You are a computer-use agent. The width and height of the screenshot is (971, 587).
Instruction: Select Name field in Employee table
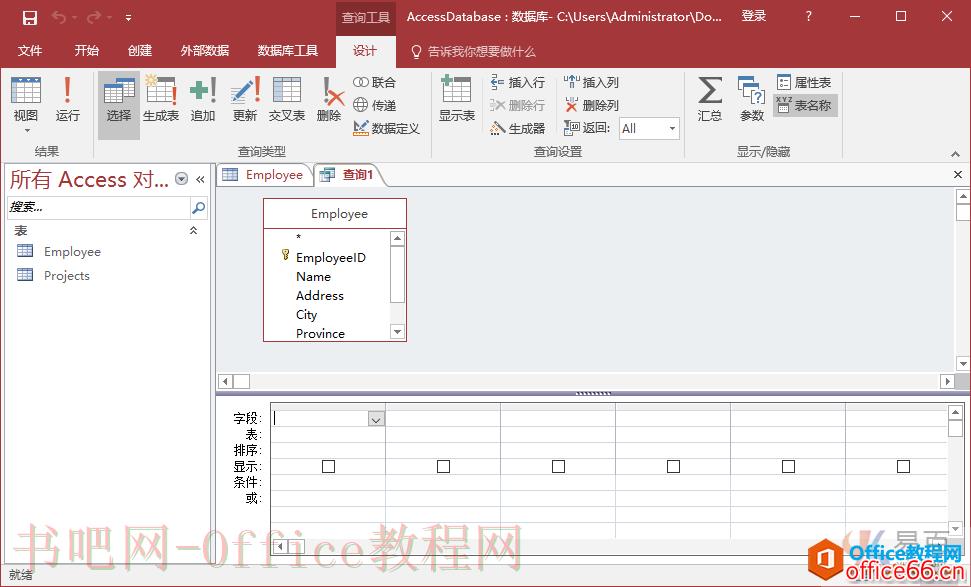click(313, 277)
